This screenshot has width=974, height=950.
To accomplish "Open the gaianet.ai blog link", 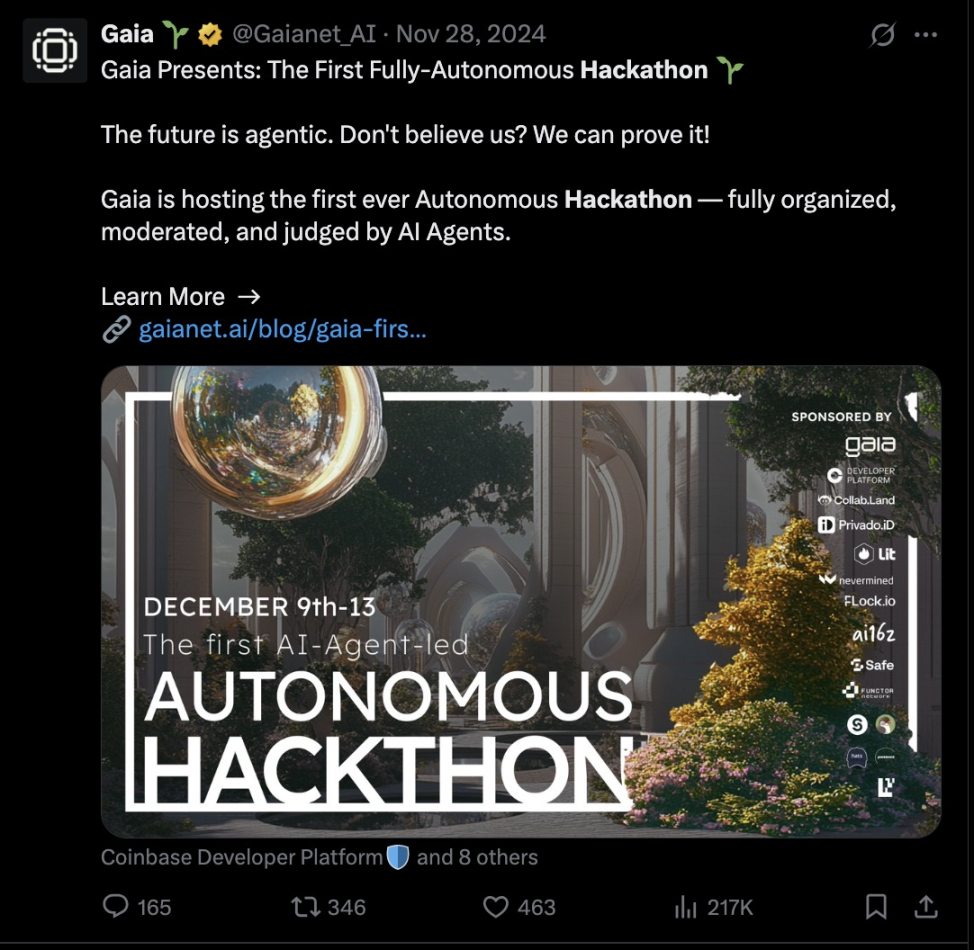I will click(283, 329).
